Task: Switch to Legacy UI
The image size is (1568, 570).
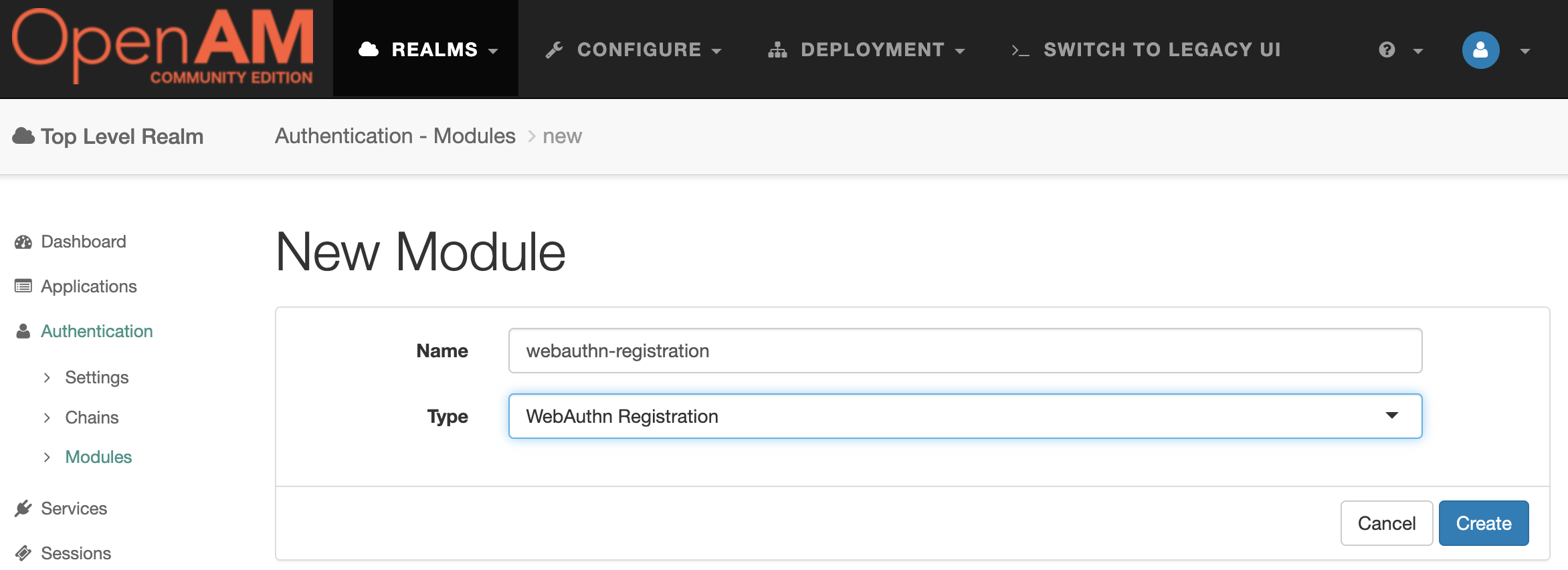Action: 1146,50
